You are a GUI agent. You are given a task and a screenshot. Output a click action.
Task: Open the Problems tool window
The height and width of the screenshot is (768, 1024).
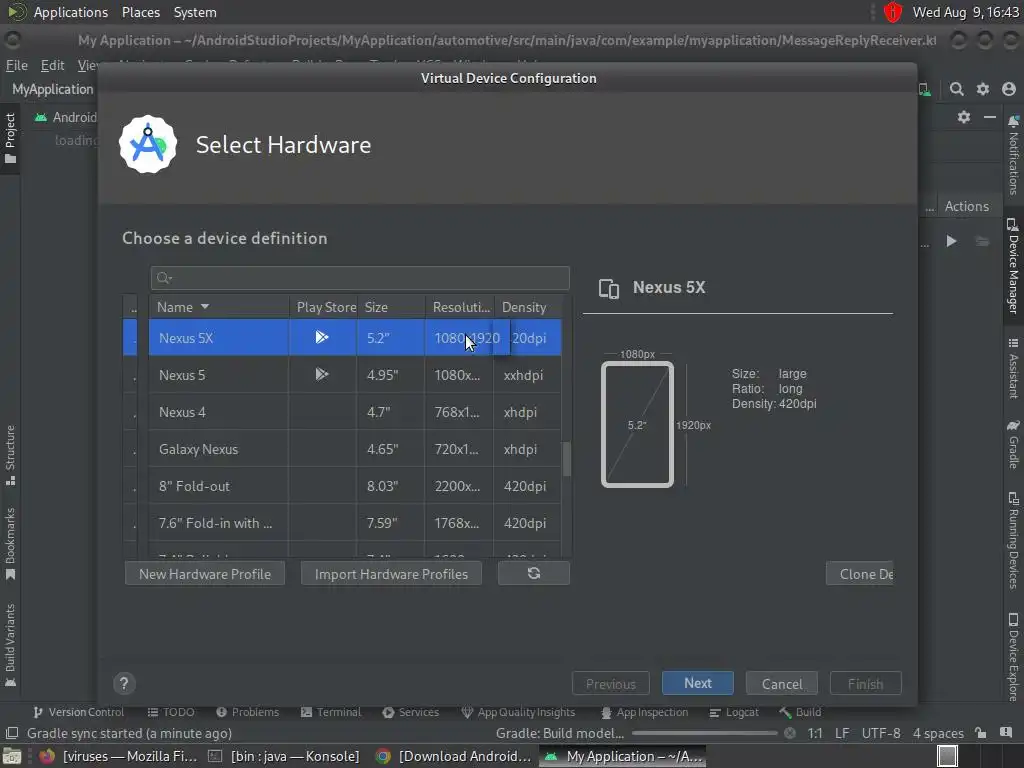coord(248,712)
